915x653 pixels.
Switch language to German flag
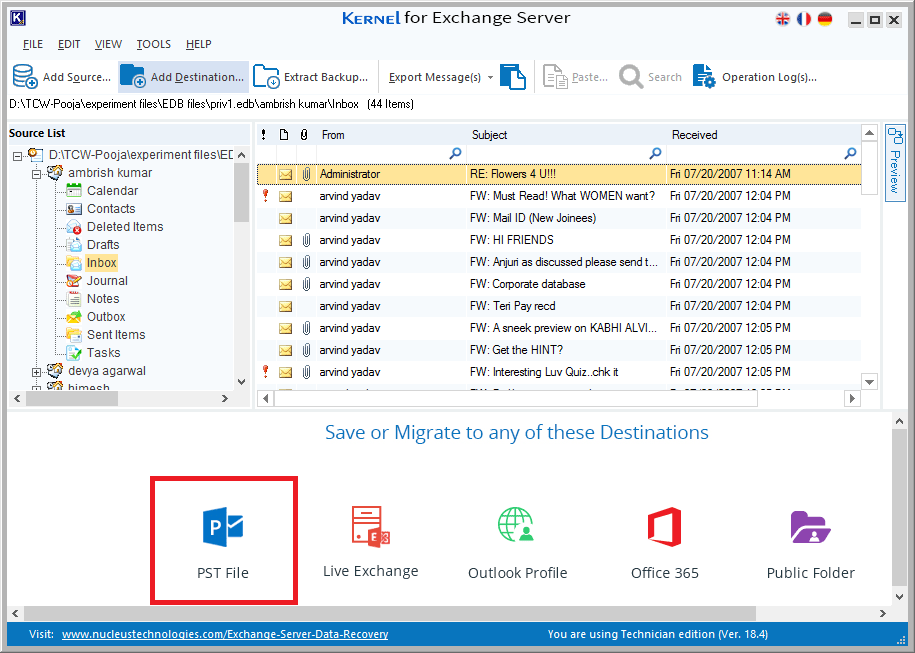click(825, 19)
